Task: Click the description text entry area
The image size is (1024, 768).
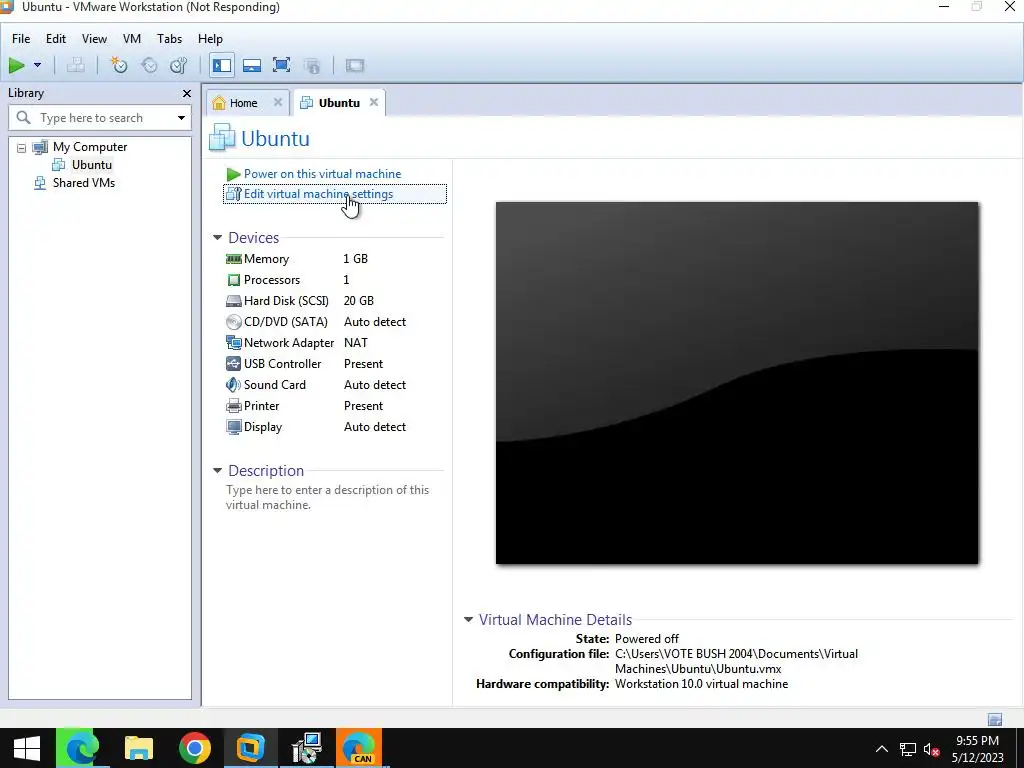Action: click(x=328, y=498)
